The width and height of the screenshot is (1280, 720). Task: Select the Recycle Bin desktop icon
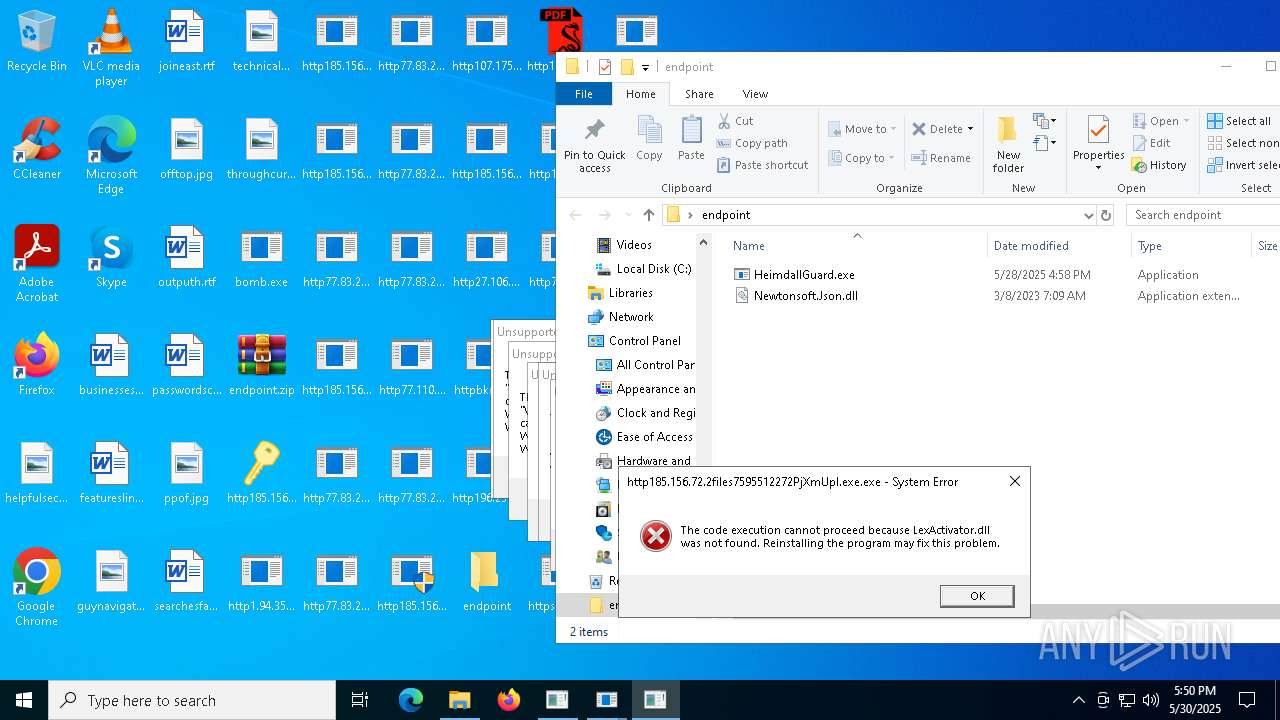click(36, 42)
